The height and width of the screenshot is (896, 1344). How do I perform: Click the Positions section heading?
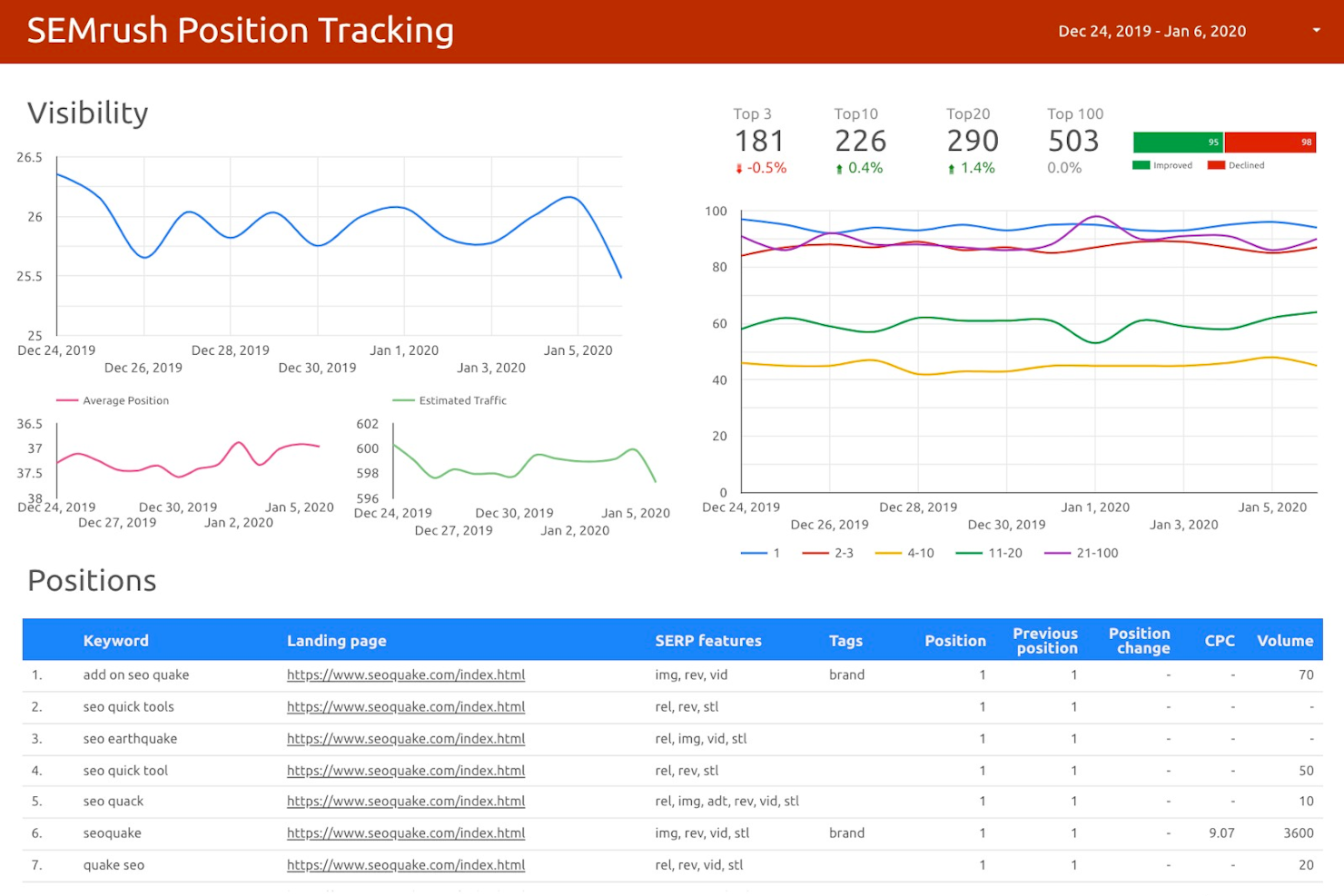[92, 581]
